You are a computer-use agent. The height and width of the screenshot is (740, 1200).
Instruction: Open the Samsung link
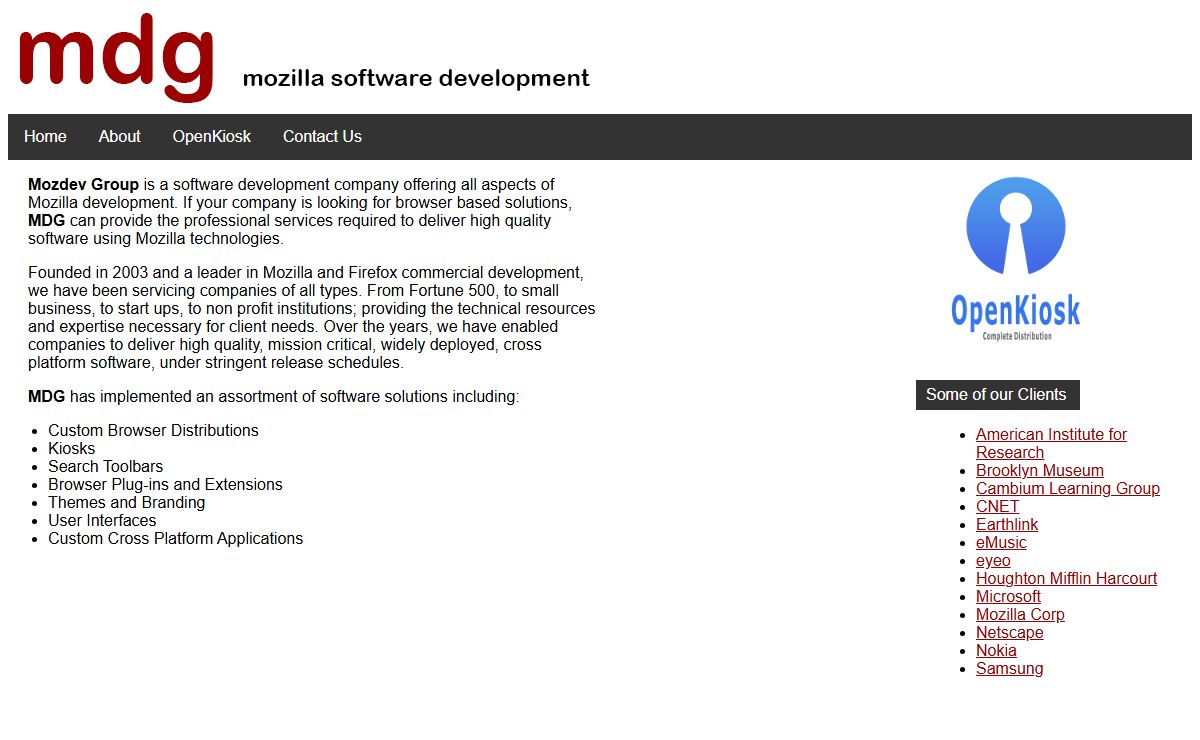[x=1009, y=668]
